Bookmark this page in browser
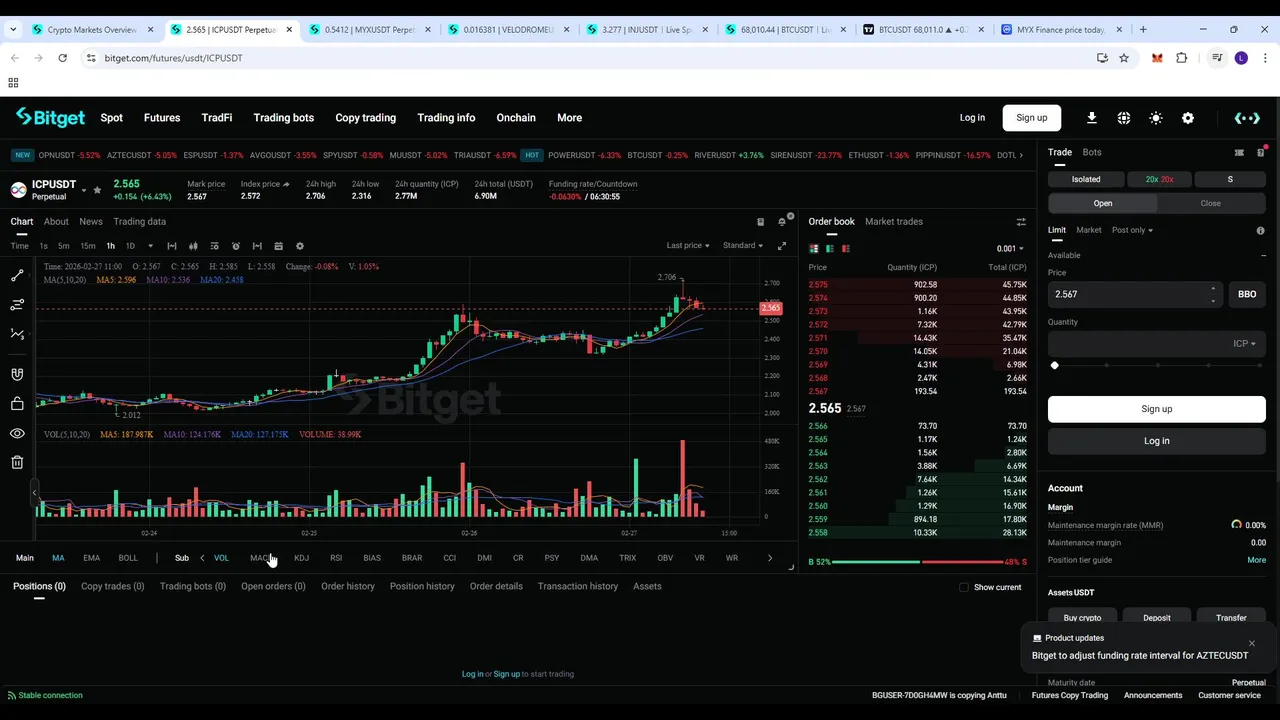Image resolution: width=1280 pixels, height=720 pixels. (1124, 58)
